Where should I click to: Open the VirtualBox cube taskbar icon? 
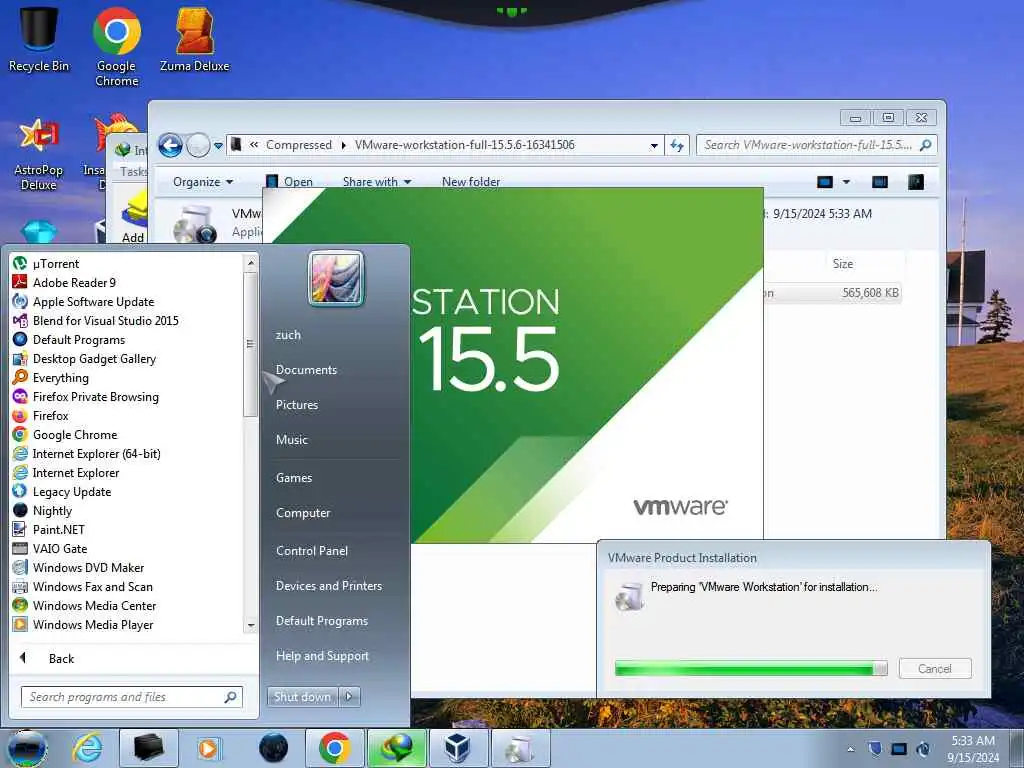458,748
